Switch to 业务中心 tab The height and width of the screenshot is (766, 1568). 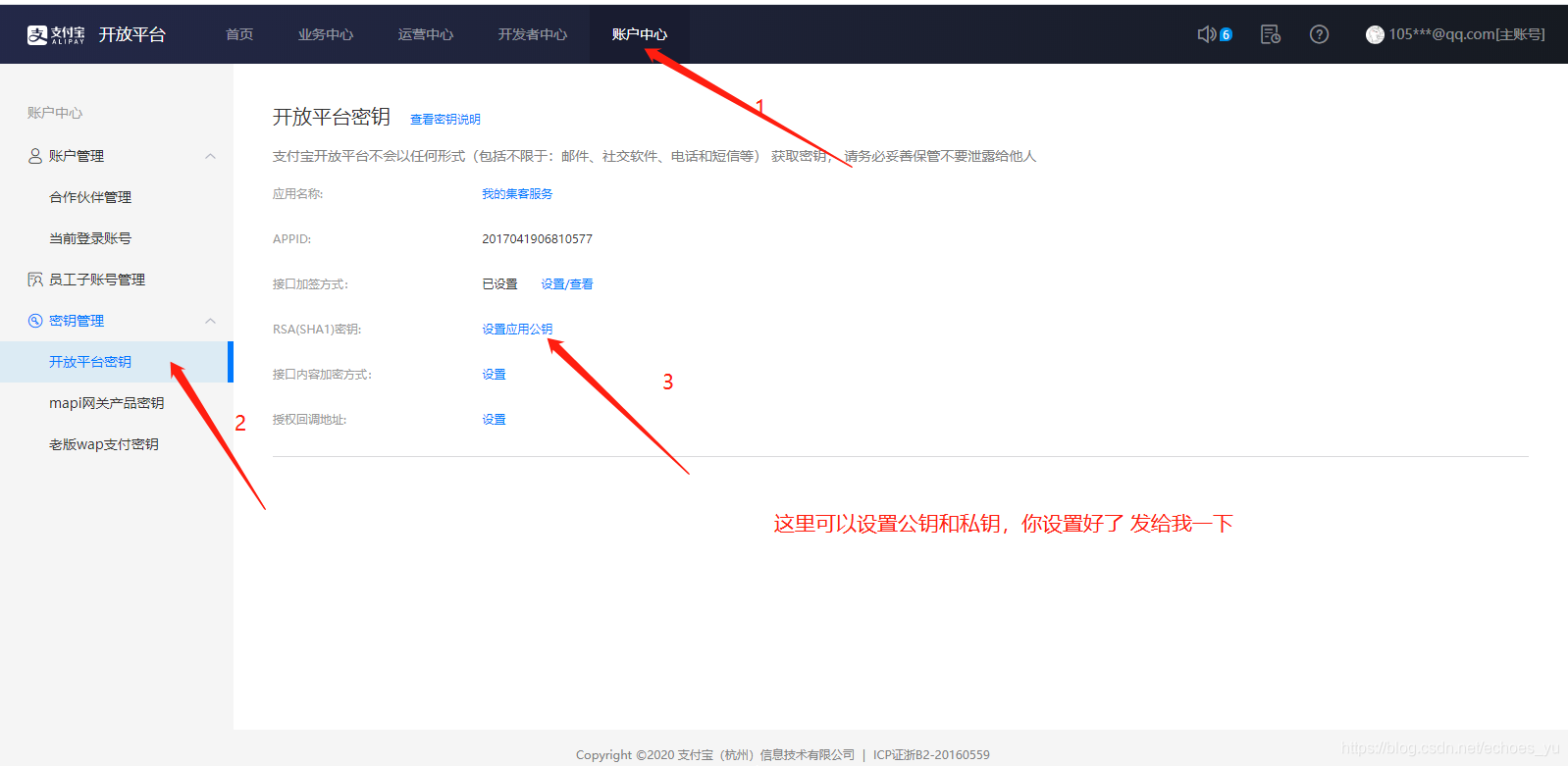coord(326,34)
